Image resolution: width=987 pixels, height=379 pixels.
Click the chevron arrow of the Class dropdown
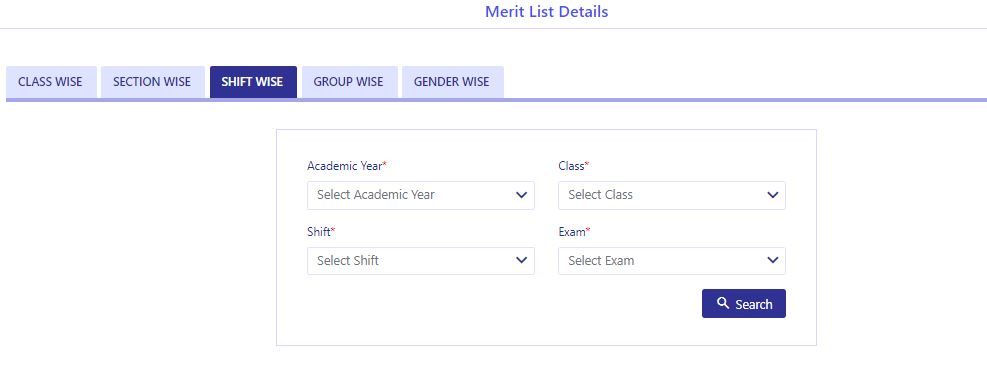(772, 195)
